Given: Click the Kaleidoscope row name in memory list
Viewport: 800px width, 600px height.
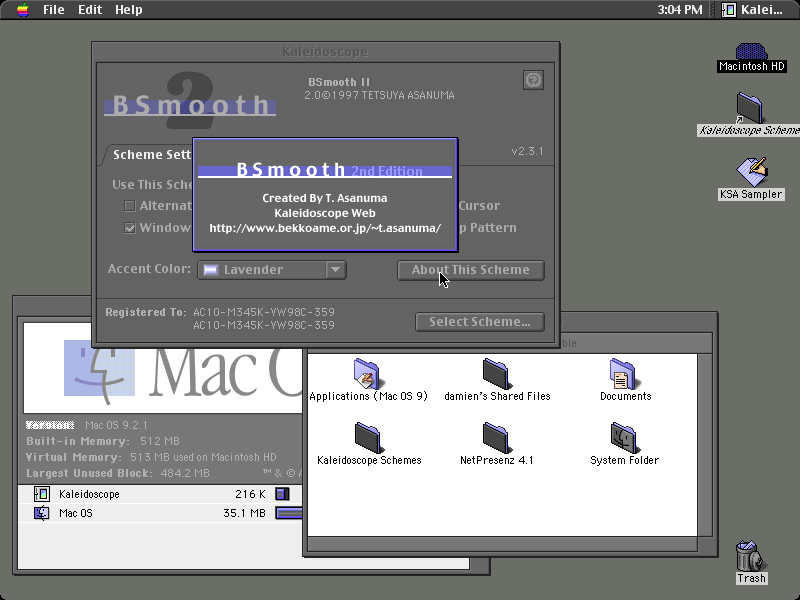Looking at the screenshot, I should tap(89, 494).
